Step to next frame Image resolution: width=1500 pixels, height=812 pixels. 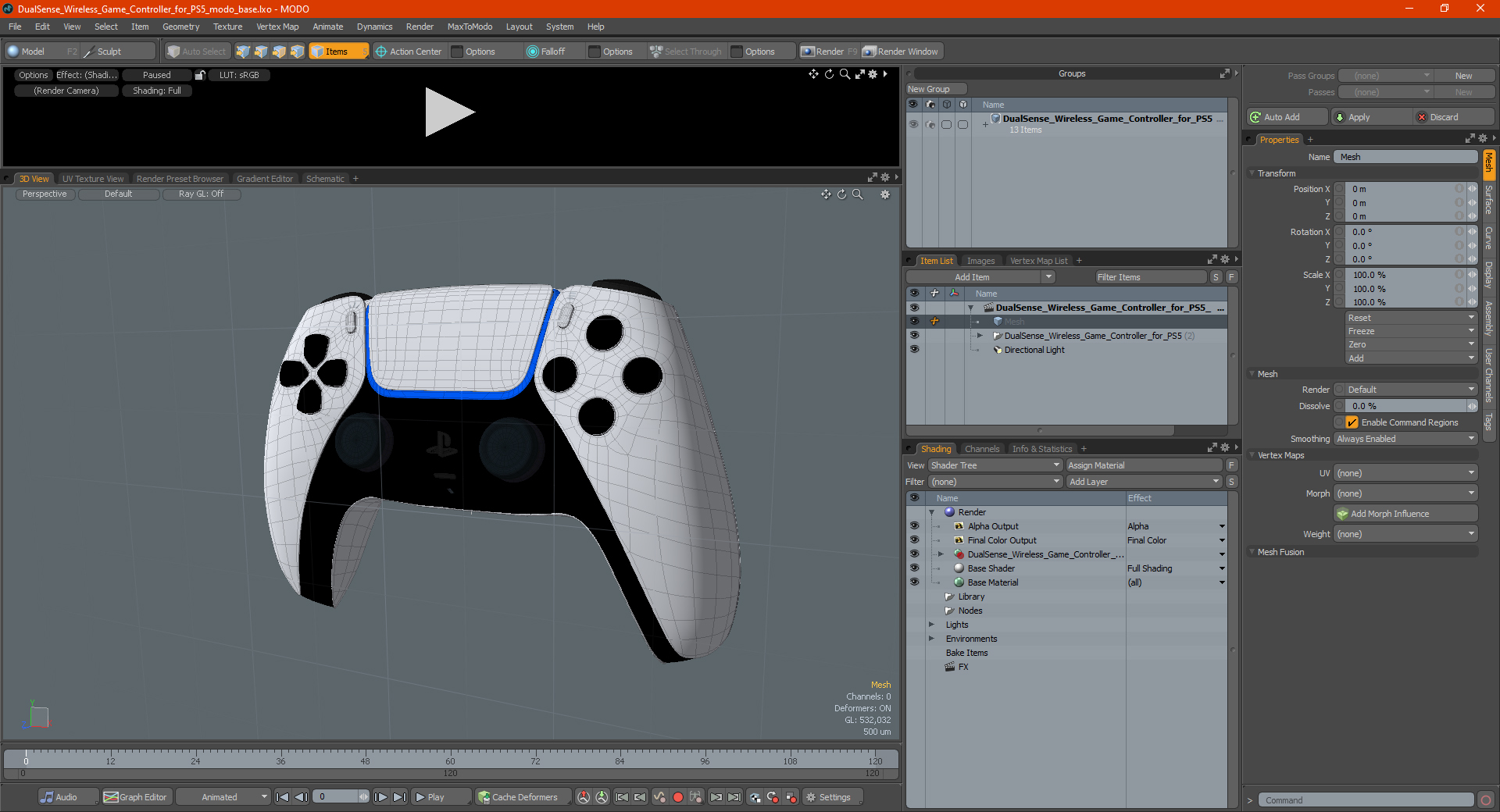(380, 797)
